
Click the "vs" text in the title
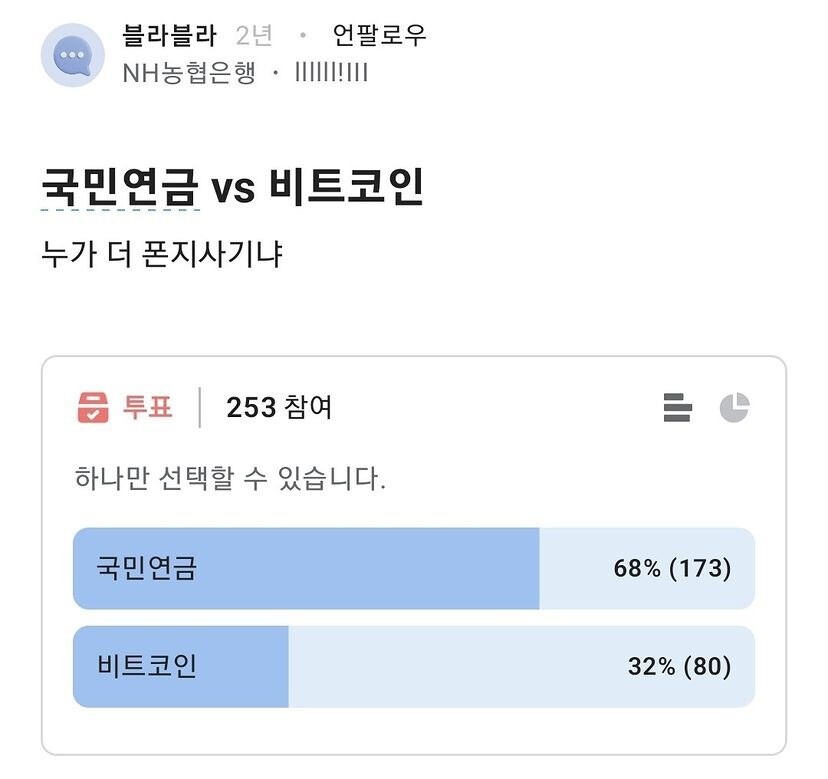click(233, 189)
